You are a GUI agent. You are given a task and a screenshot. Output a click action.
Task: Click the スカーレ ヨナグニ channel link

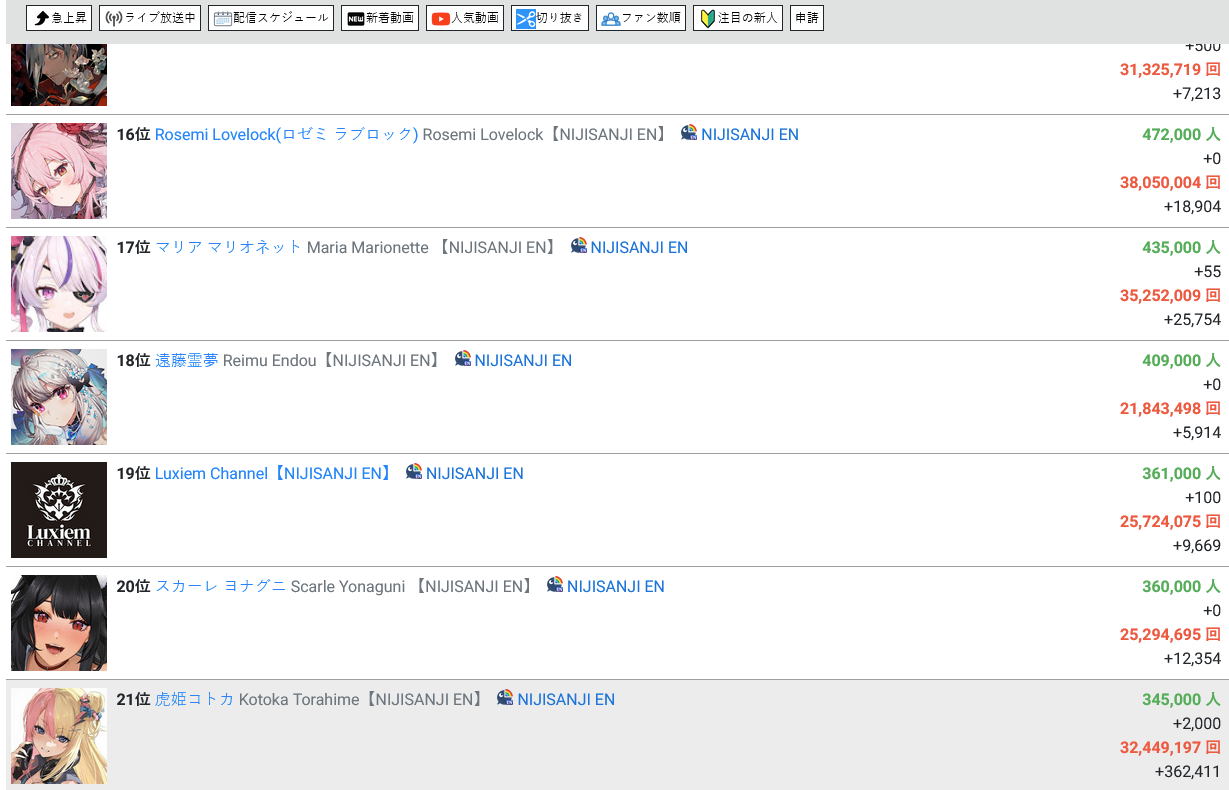click(220, 586)
